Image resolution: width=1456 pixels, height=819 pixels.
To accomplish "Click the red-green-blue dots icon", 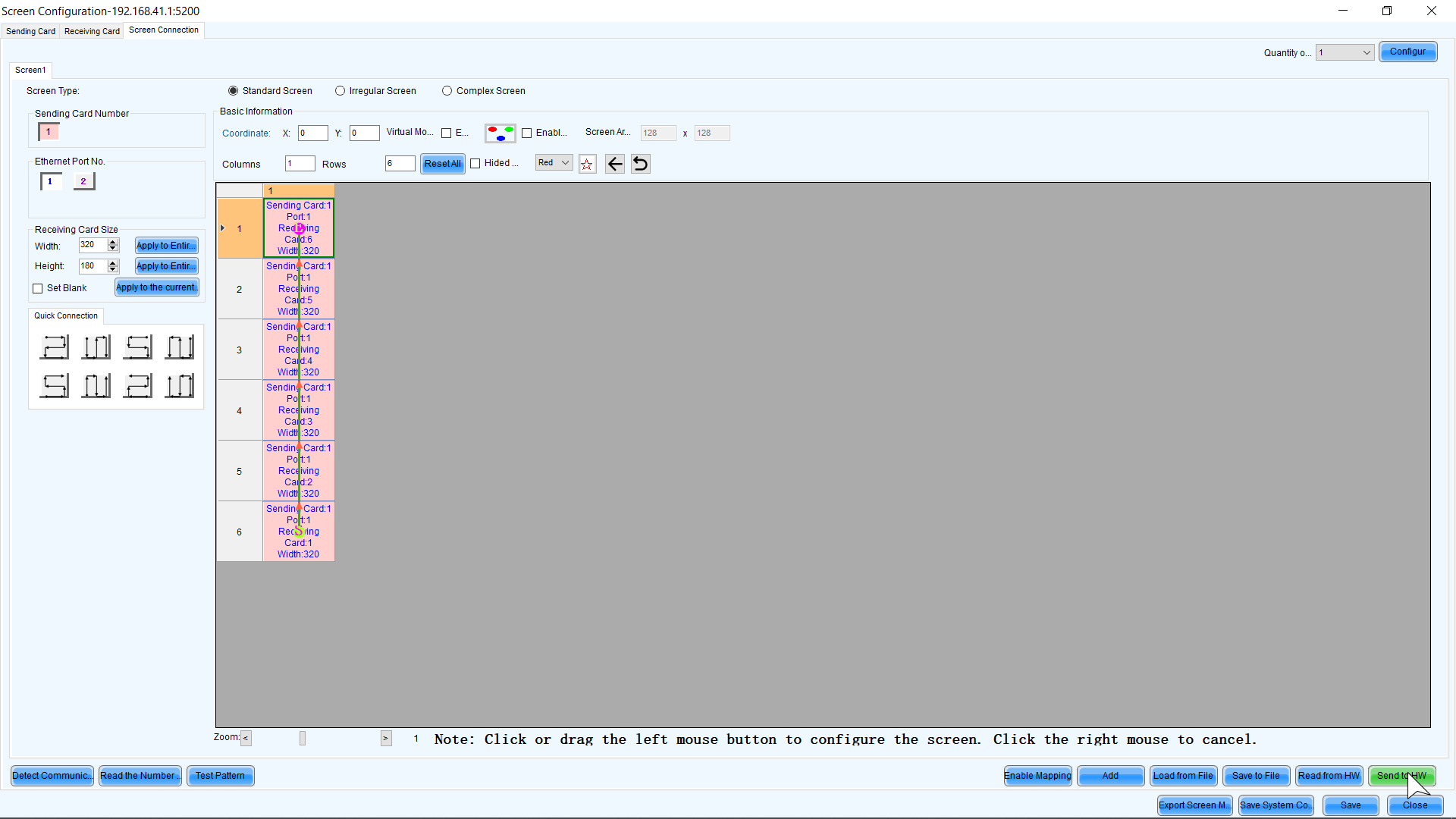I will pos(500,133).
